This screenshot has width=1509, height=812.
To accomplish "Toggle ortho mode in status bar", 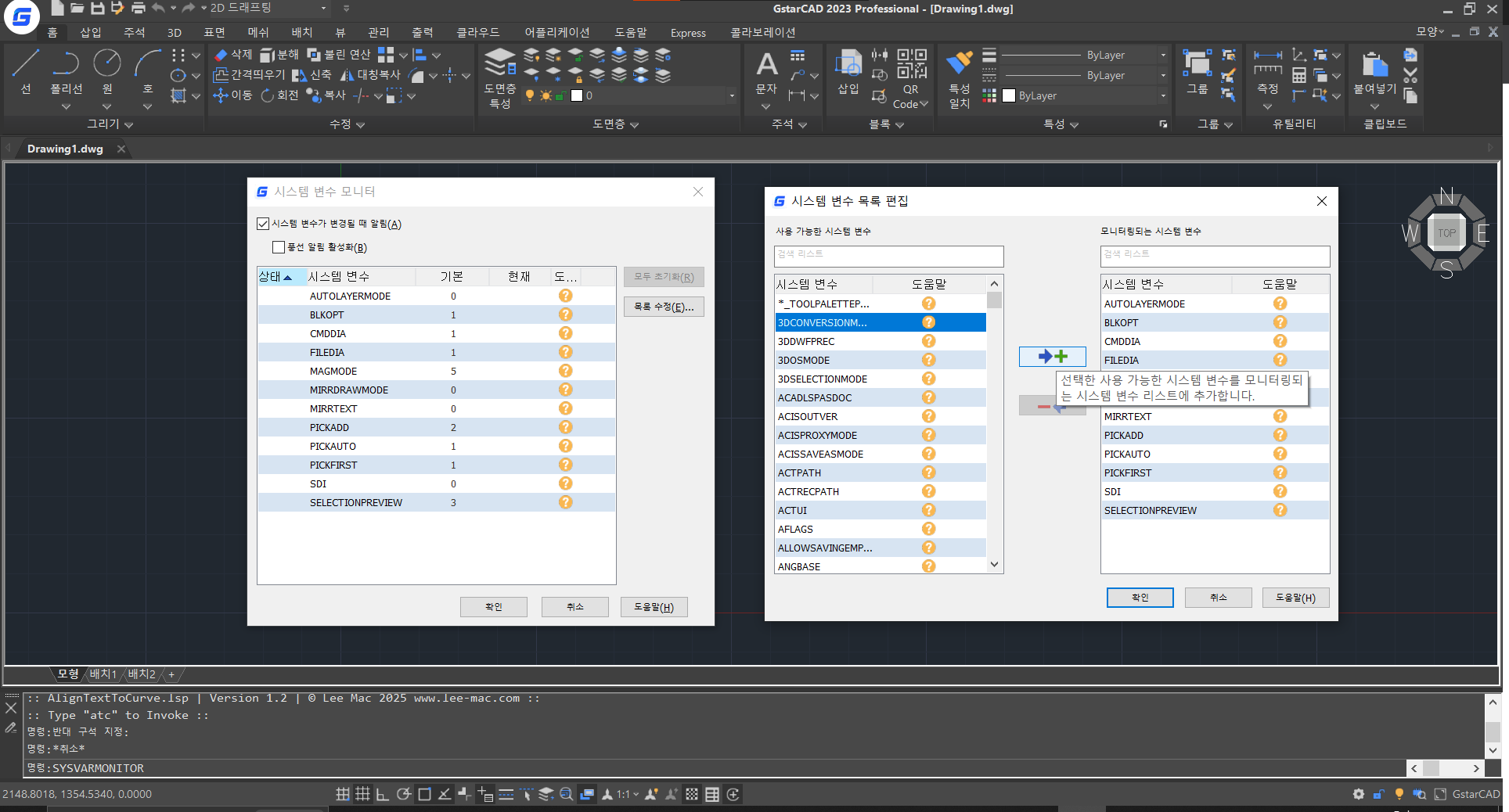I will [x=383, y=794].
